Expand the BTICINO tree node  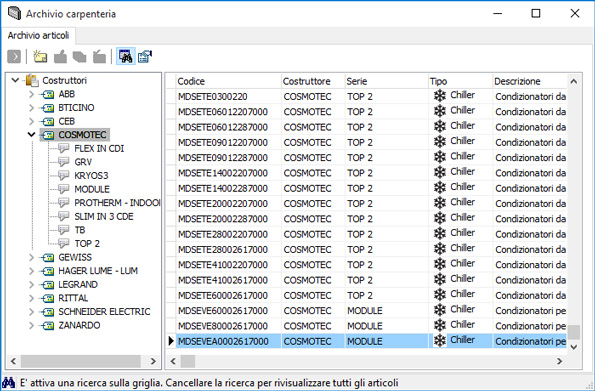tap(31, 108)
